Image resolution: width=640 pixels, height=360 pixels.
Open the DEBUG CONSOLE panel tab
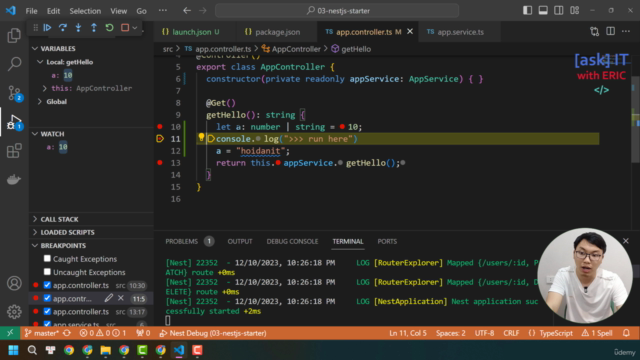click(292, 241)
